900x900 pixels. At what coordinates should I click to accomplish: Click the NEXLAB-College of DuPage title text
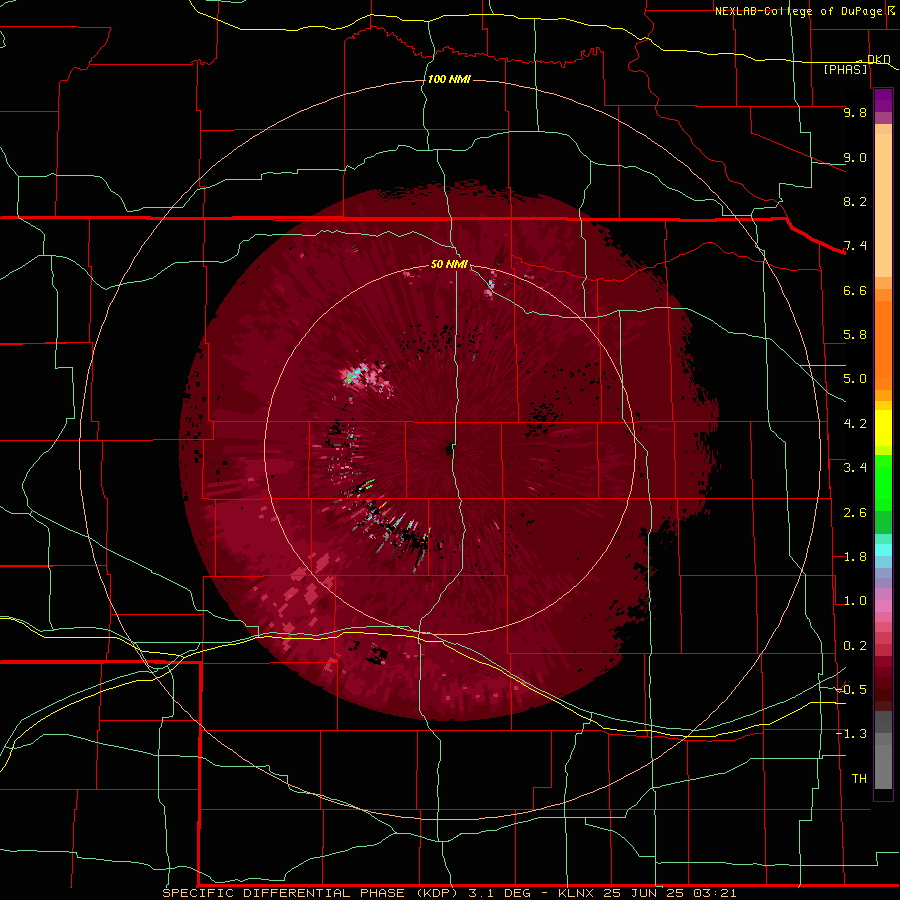tap(798, 11)
